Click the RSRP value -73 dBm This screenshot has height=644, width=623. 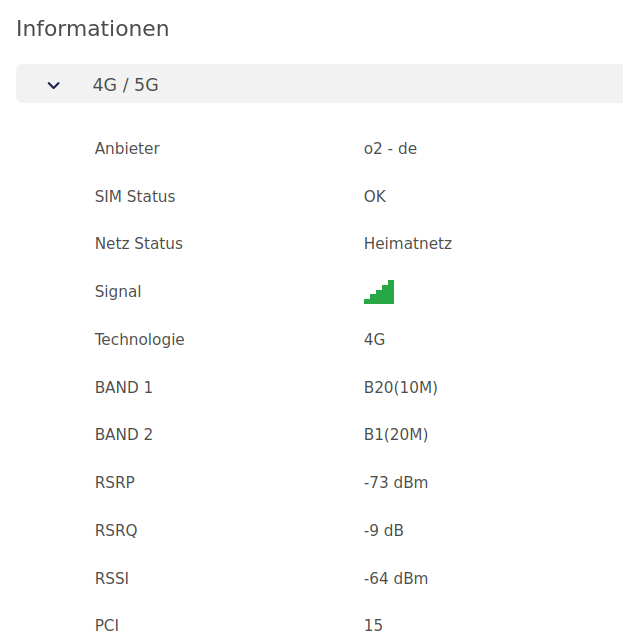pos(396,483)
